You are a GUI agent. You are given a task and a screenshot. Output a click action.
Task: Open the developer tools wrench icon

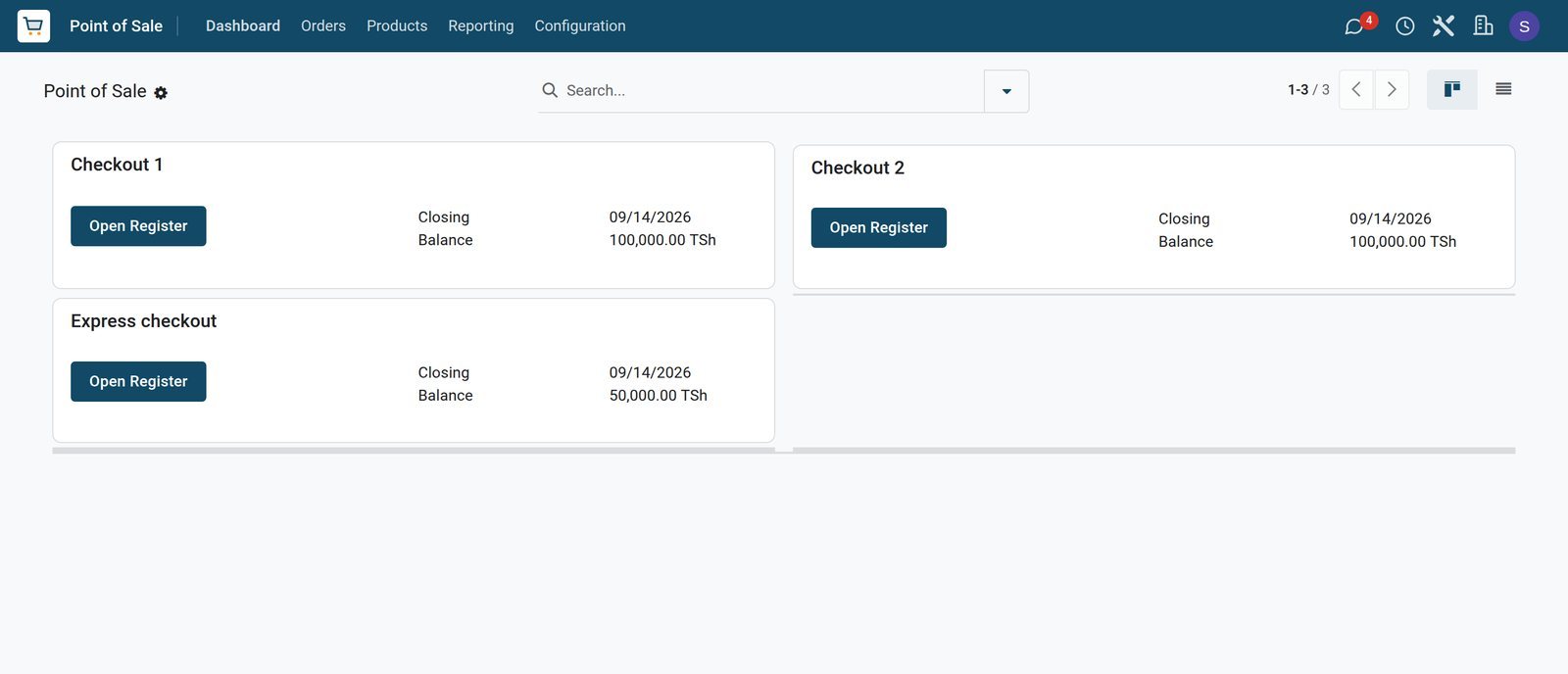click(1444, 25)
